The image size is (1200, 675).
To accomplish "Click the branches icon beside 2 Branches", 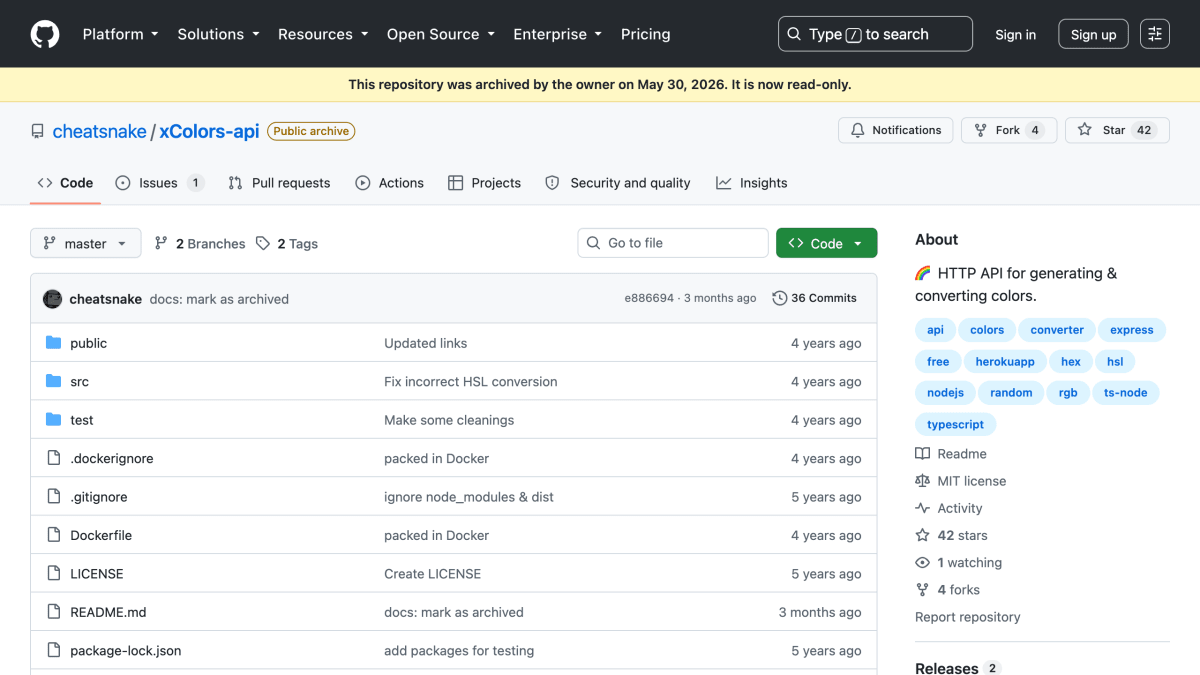I will [161, 243].
